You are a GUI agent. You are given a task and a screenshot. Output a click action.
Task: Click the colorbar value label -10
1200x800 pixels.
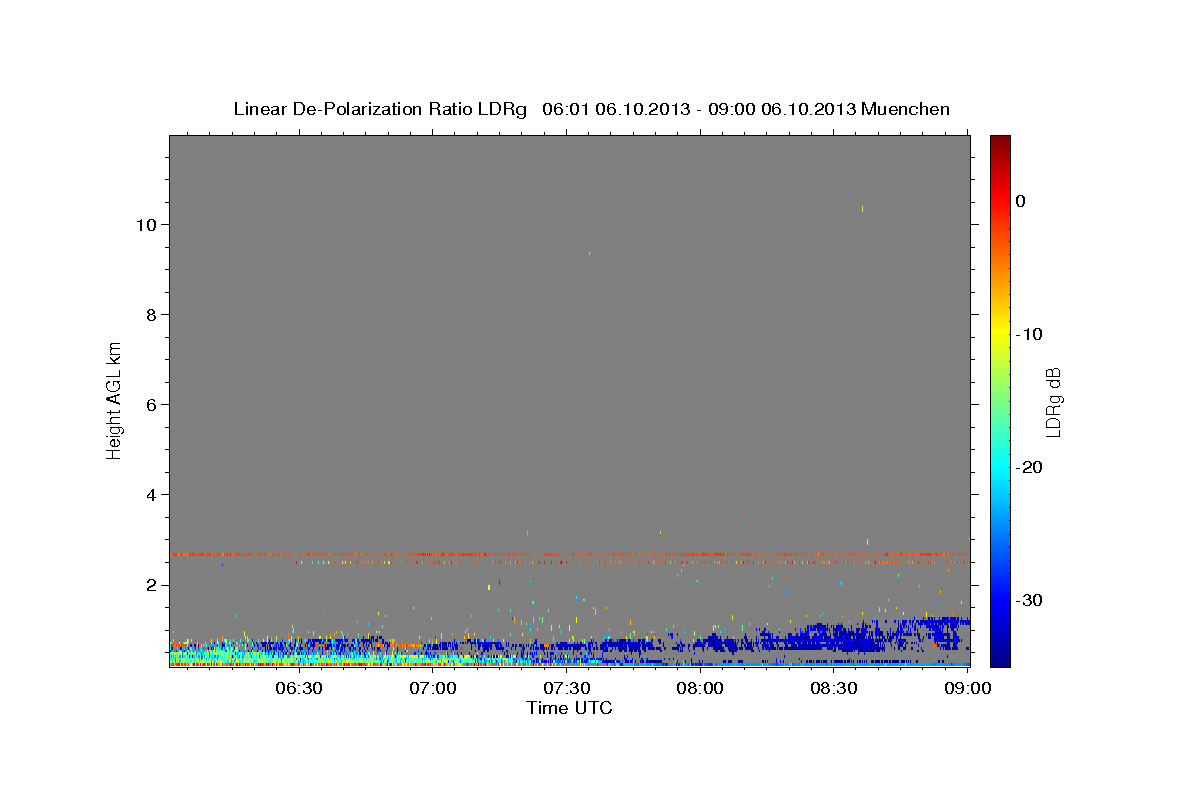(1029, 334)
